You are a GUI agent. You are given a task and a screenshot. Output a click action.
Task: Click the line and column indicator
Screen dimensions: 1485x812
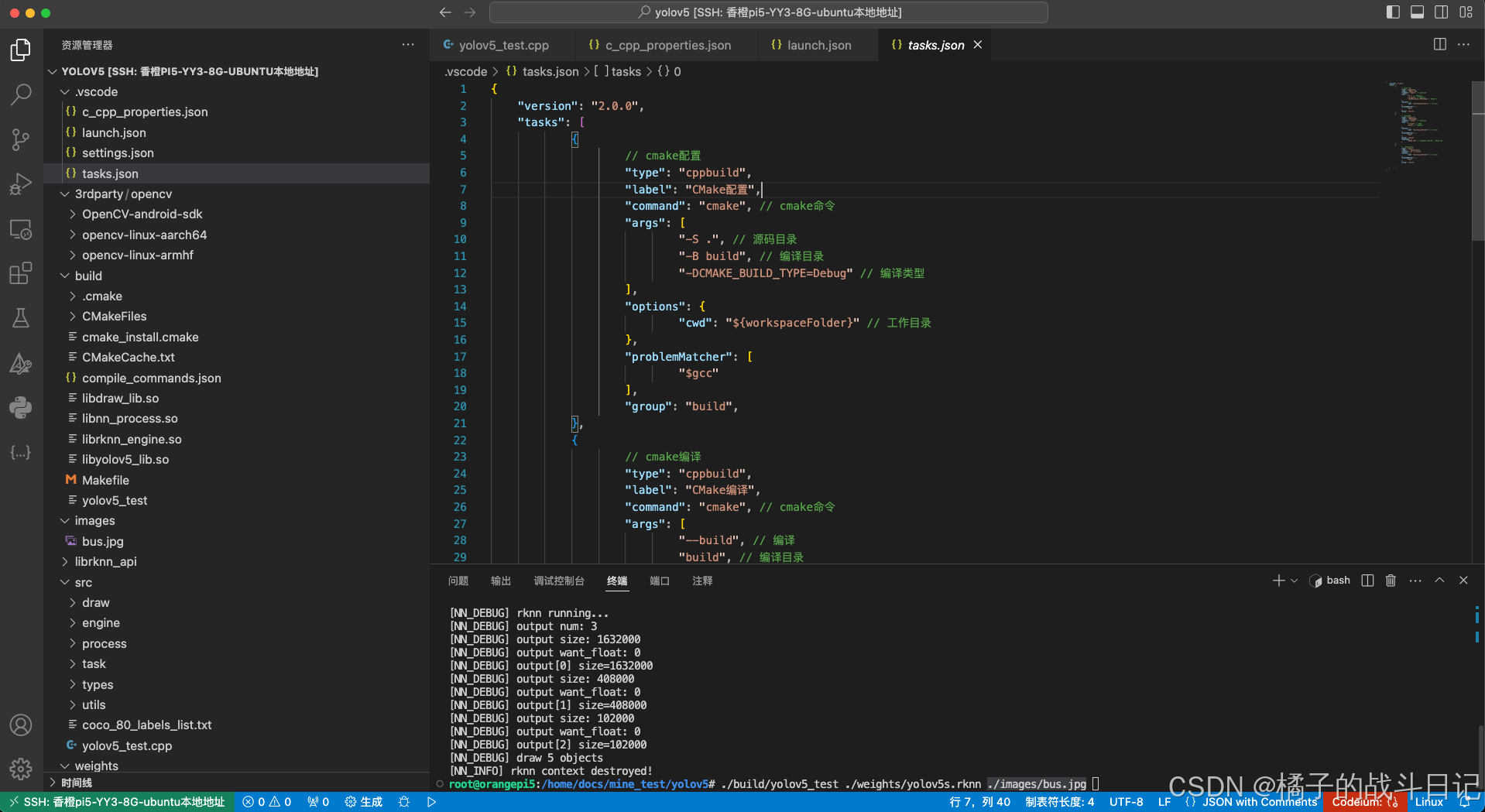979,802
